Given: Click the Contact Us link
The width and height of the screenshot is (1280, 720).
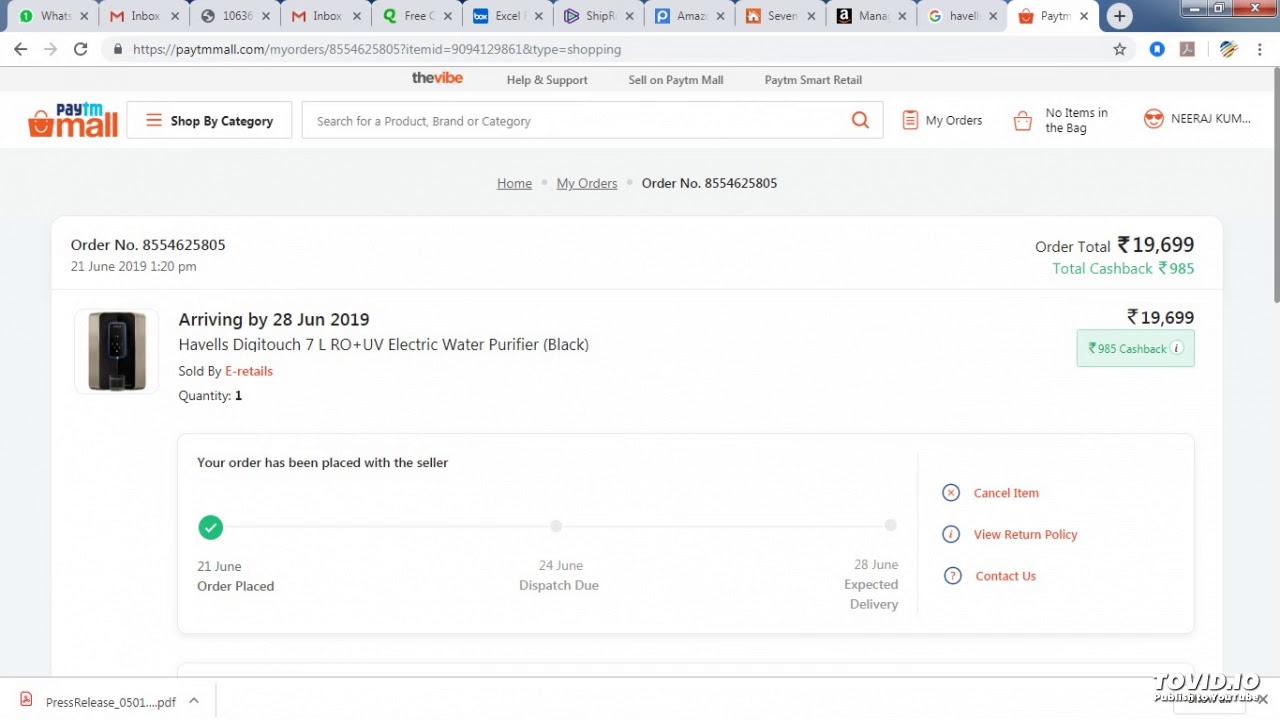Looking at the screenshot, I should point(1006,576).
